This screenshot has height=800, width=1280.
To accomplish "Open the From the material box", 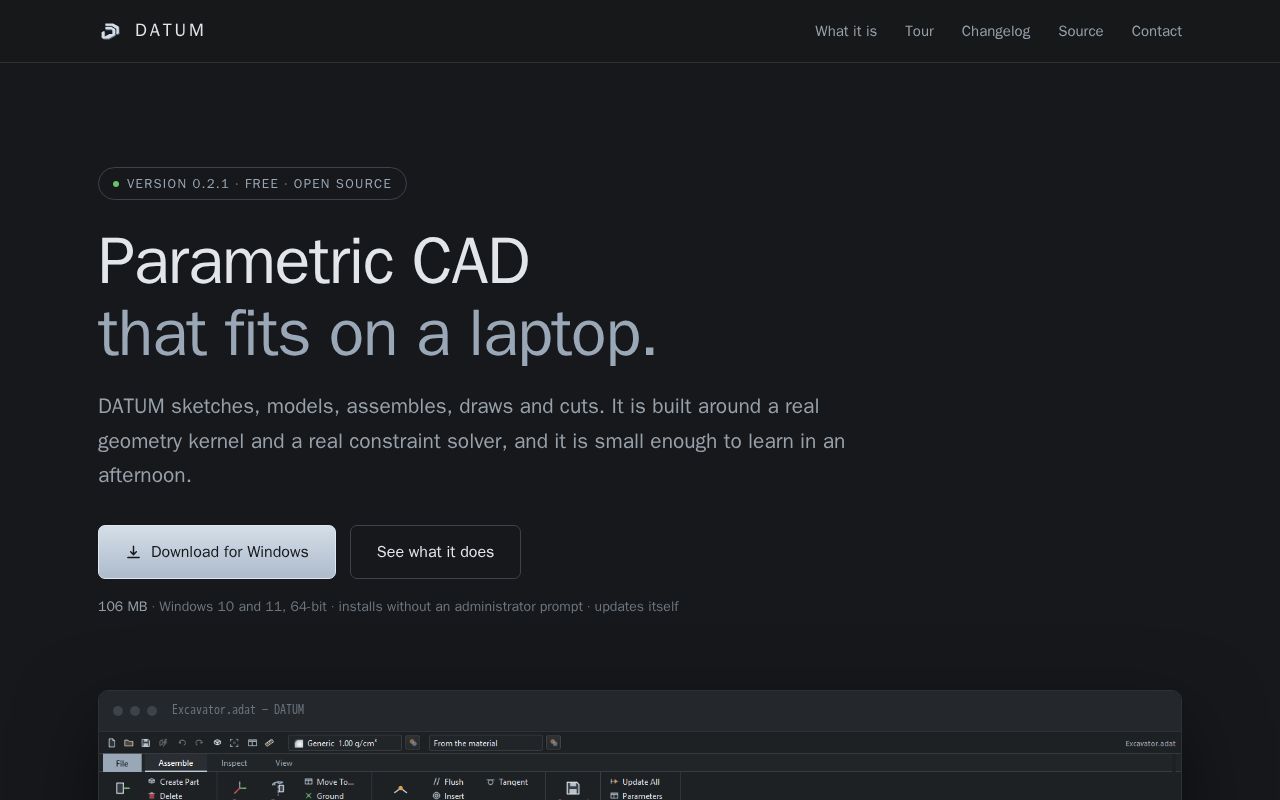I will point(486,743).
